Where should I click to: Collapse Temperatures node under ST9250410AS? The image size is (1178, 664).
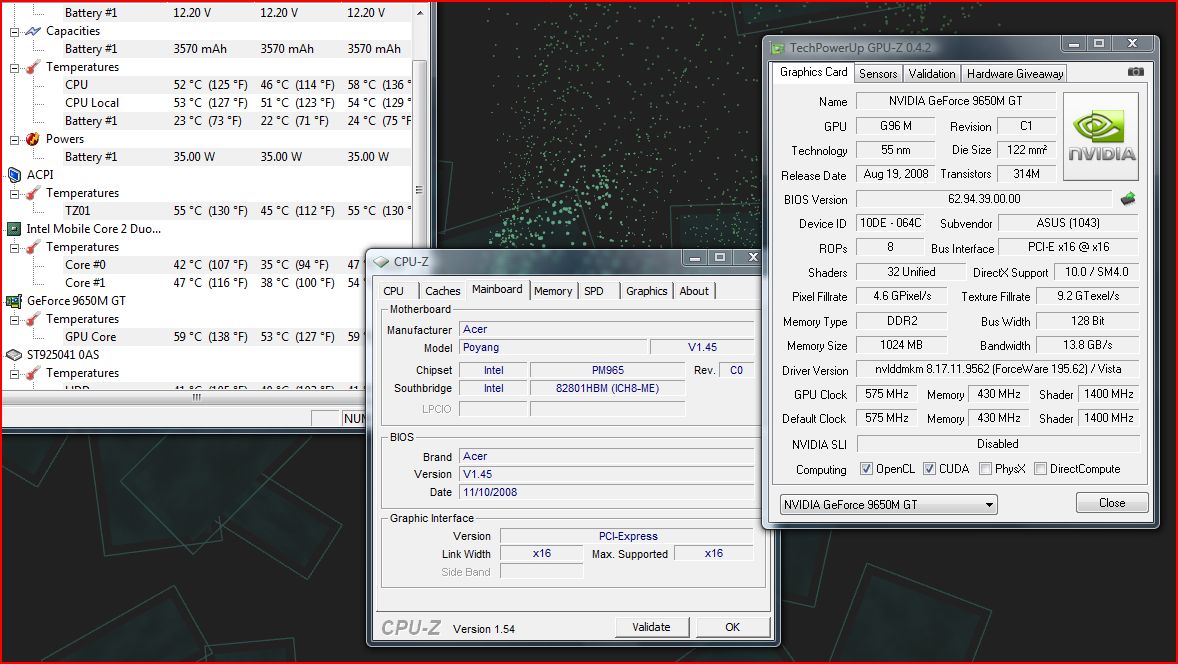pyautogui.click(x=14, y=373)
